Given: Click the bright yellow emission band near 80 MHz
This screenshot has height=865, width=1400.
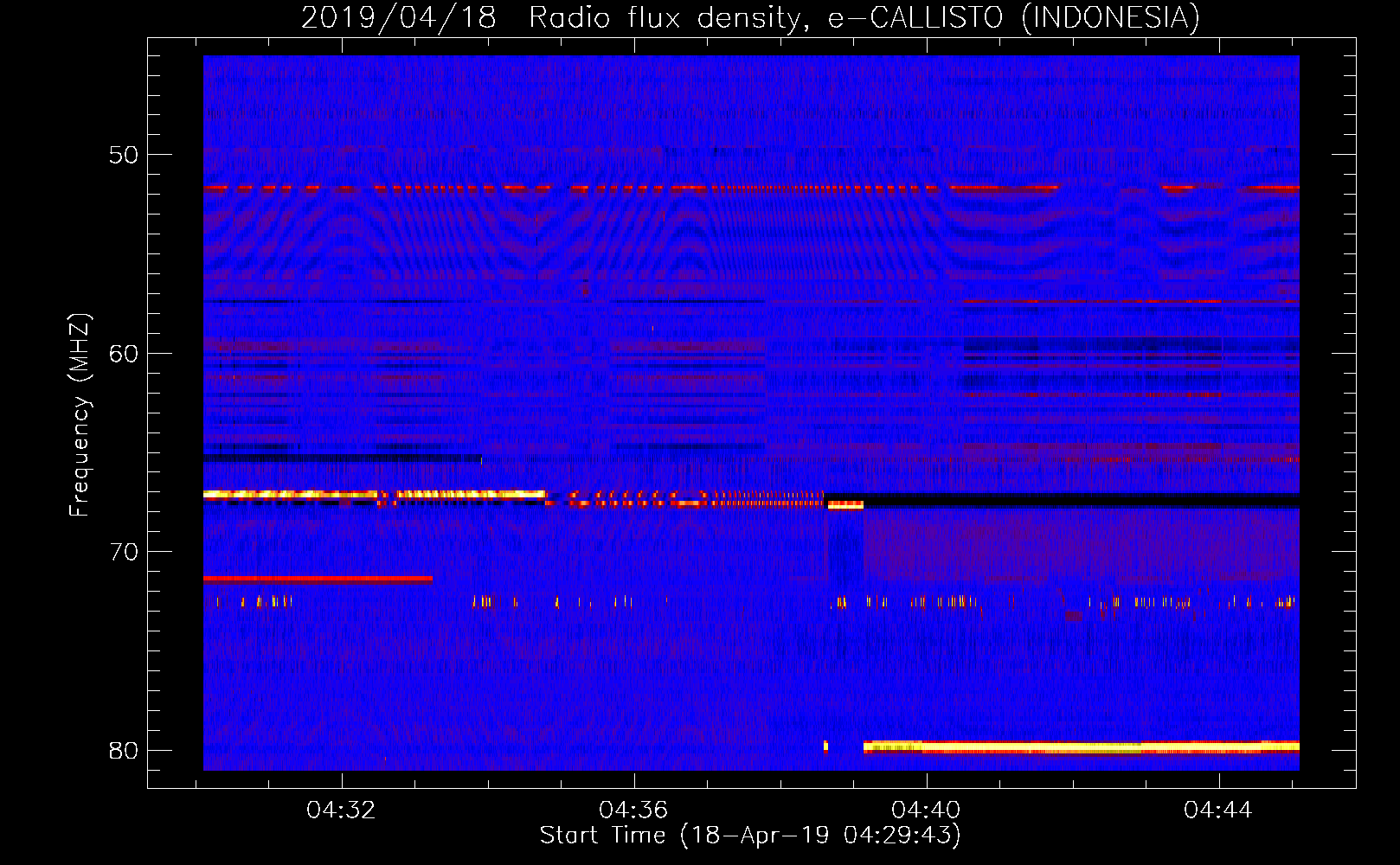Looking at the screenshot, I should (x=1081, y=746).
